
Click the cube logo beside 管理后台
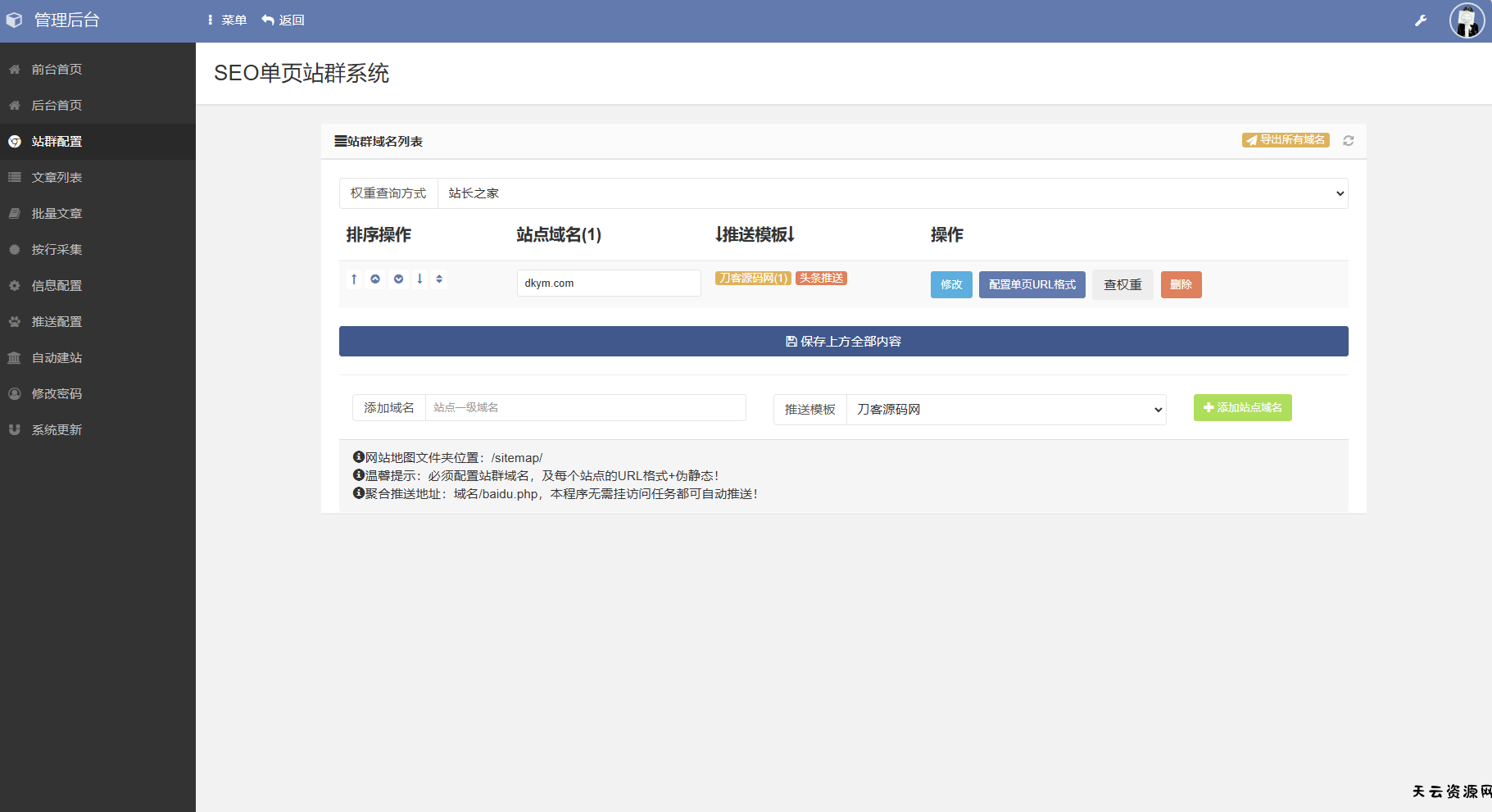coord(15,20)
